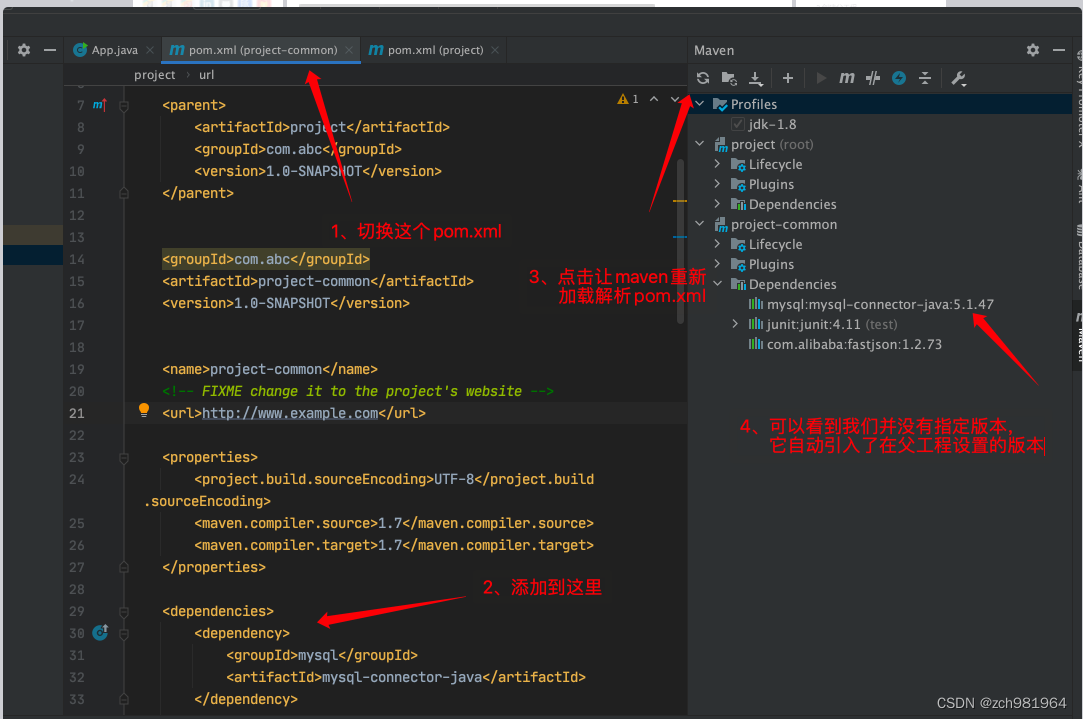
Task: Reload all Maven projects
Action: point(702,78)
